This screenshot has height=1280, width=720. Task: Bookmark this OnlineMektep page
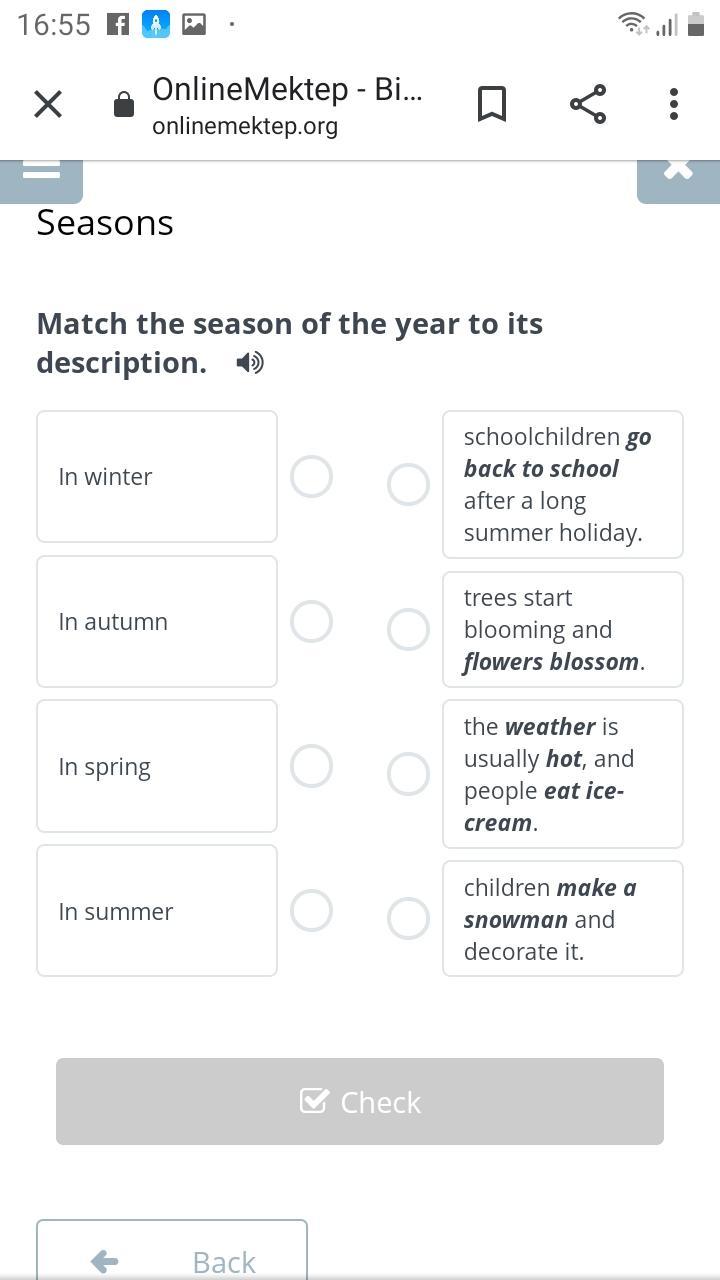click(x=491, y=104)
